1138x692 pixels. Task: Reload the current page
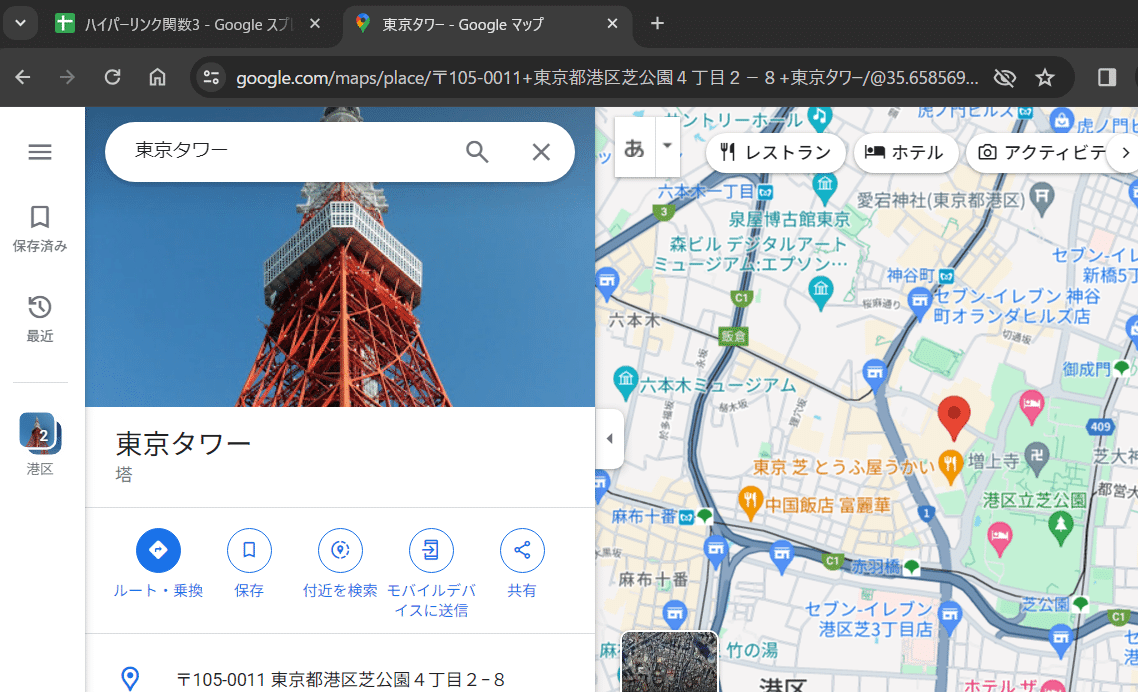112,77
